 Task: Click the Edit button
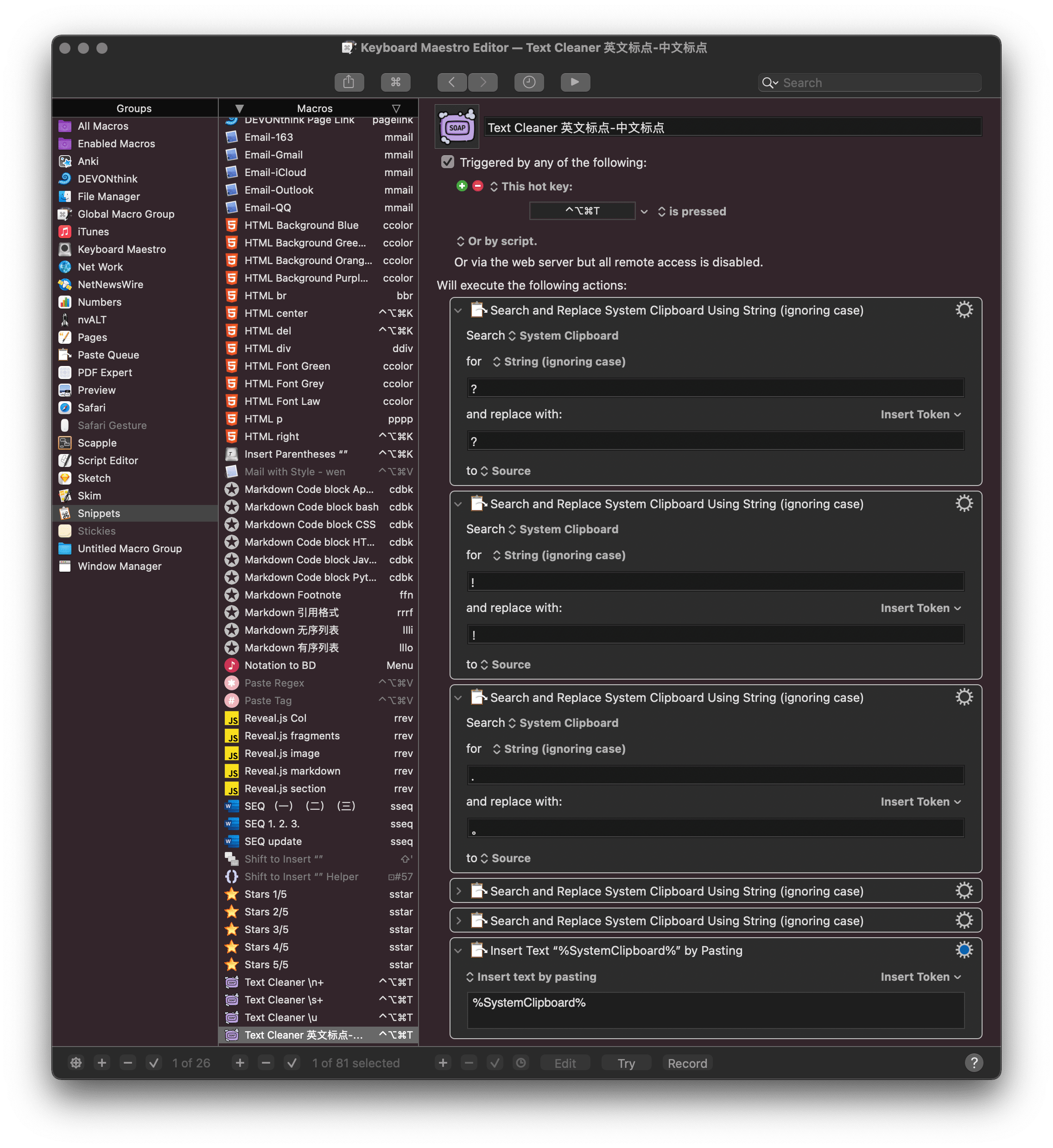pyautogui.click(x=565, y=1063)
